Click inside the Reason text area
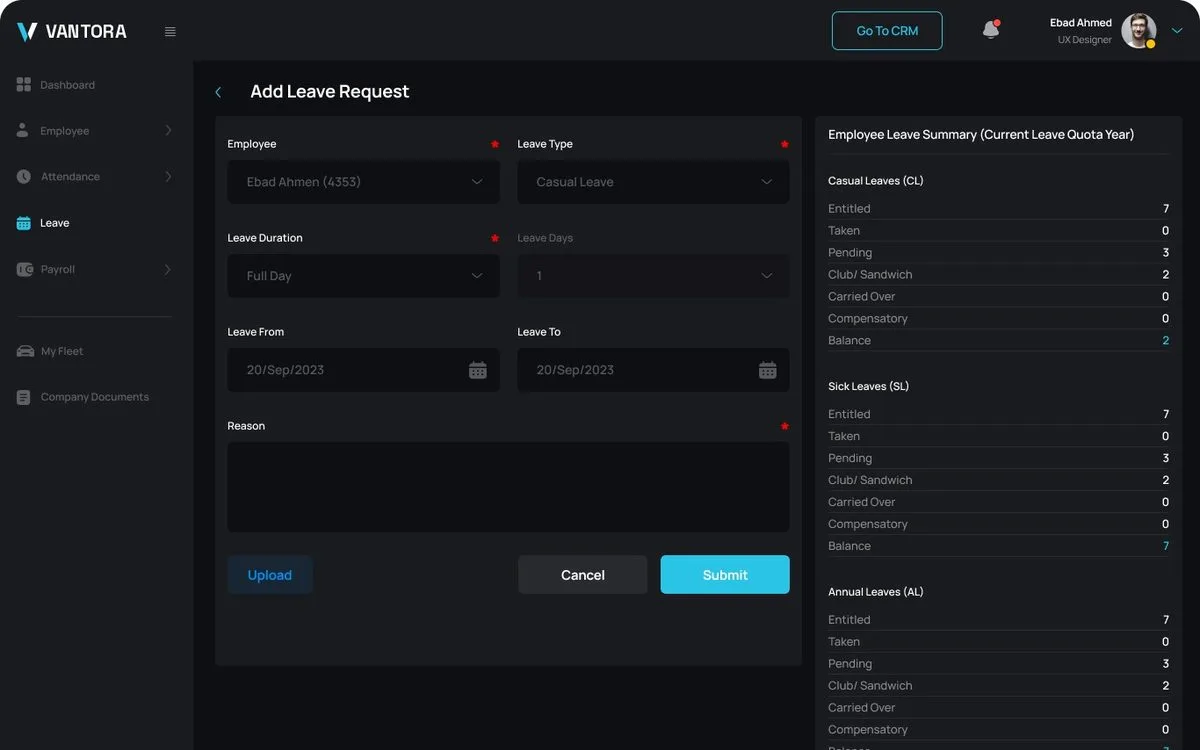 point(508,487)
